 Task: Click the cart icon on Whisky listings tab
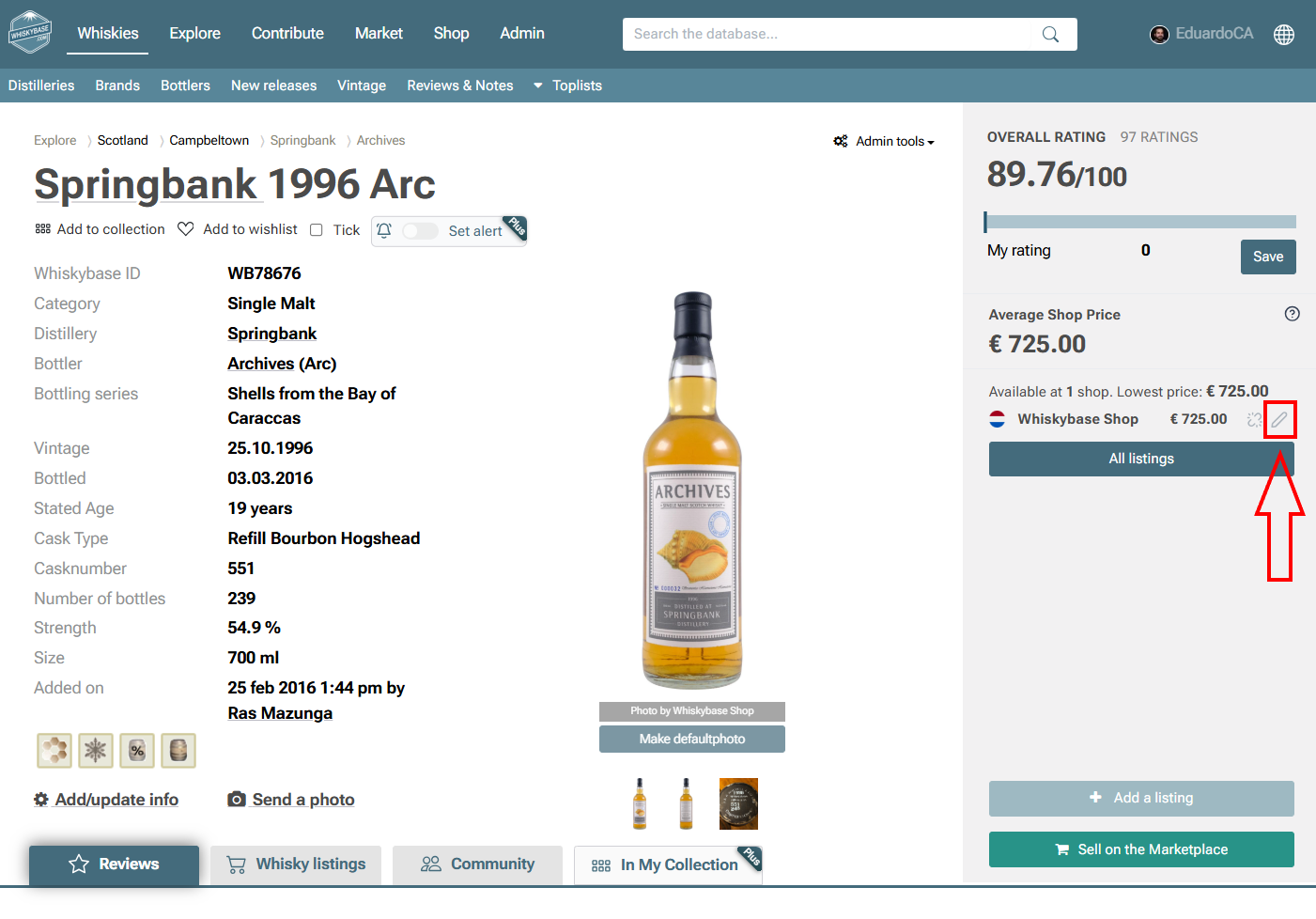click(237, 864)
